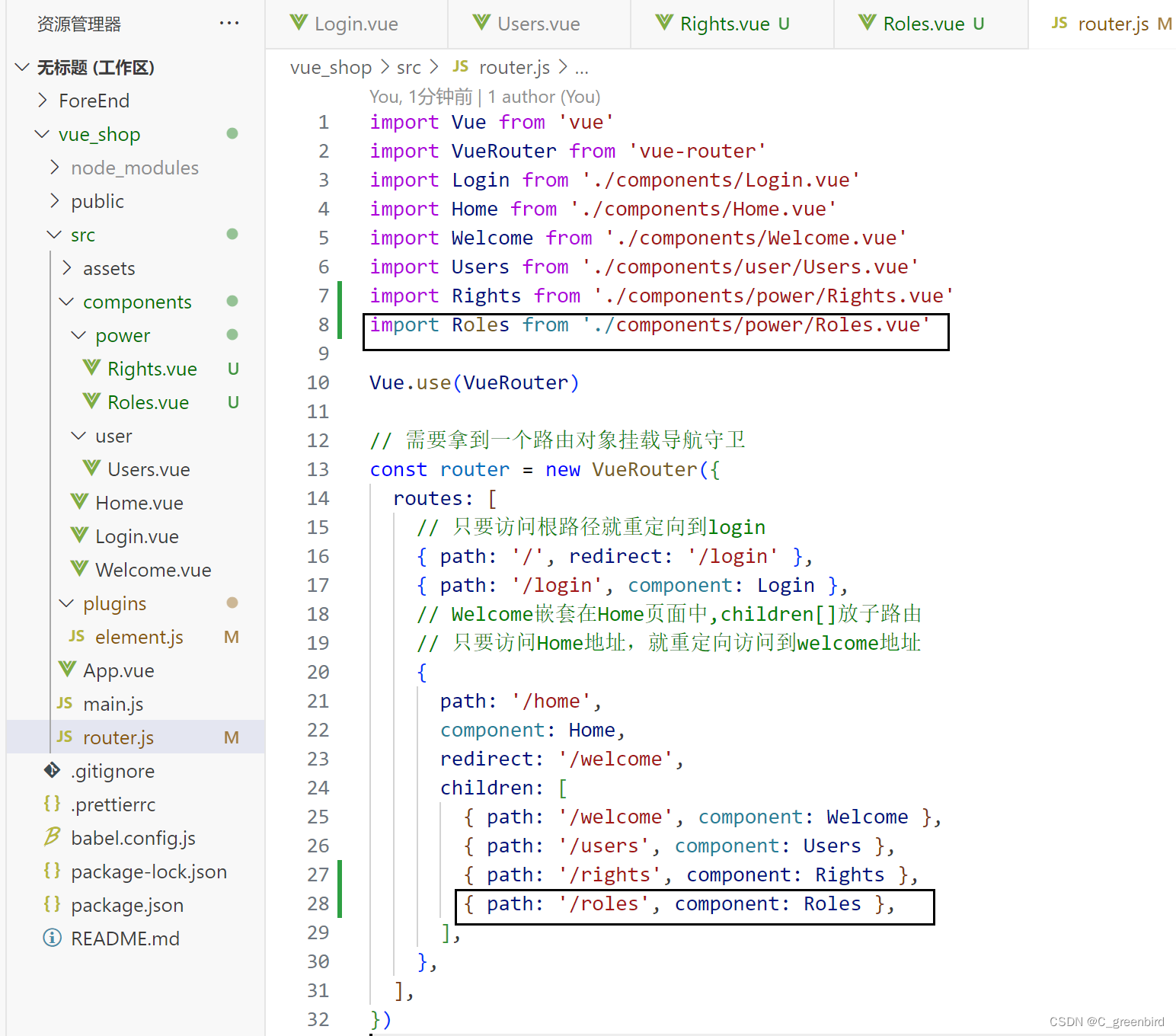Click the Vue icon on Rights.vue tab

point(665,23)
